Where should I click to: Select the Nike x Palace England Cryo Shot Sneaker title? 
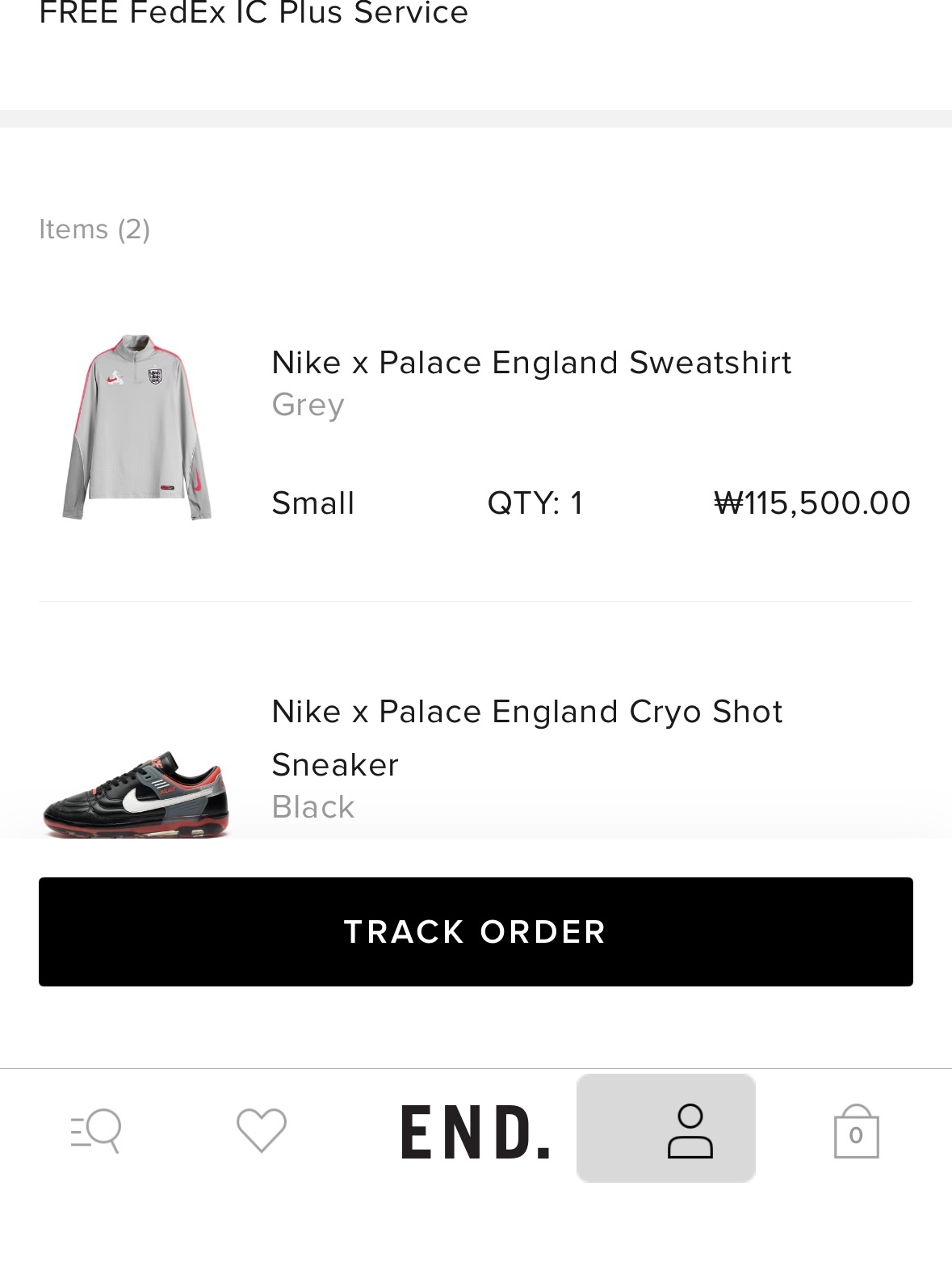[x=527, y=738]
